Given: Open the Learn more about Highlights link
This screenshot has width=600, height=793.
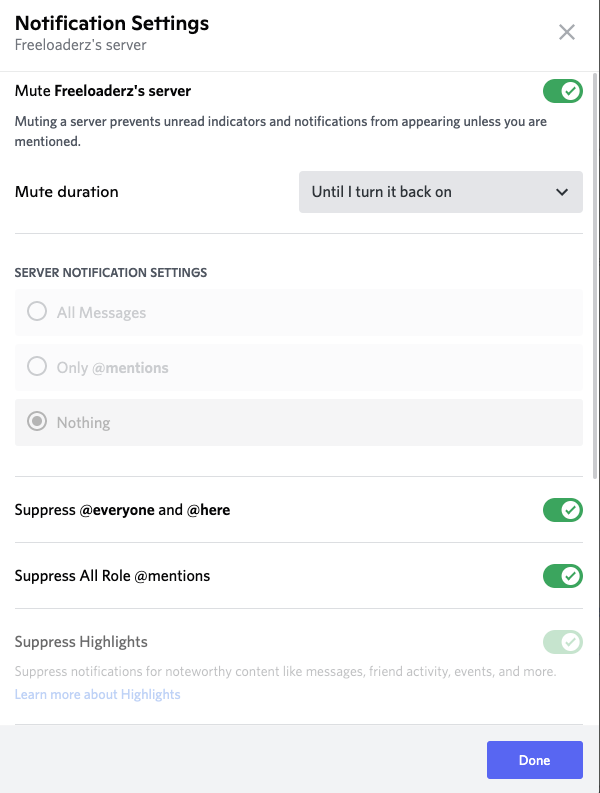Looking at the screenshot, I should click(98, 694).
